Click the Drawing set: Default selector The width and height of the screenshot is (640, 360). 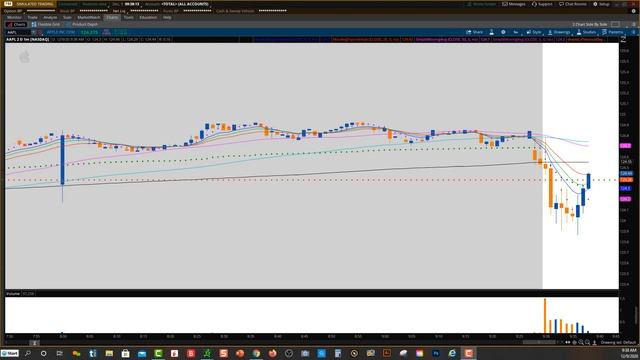(x=618, y=342)
